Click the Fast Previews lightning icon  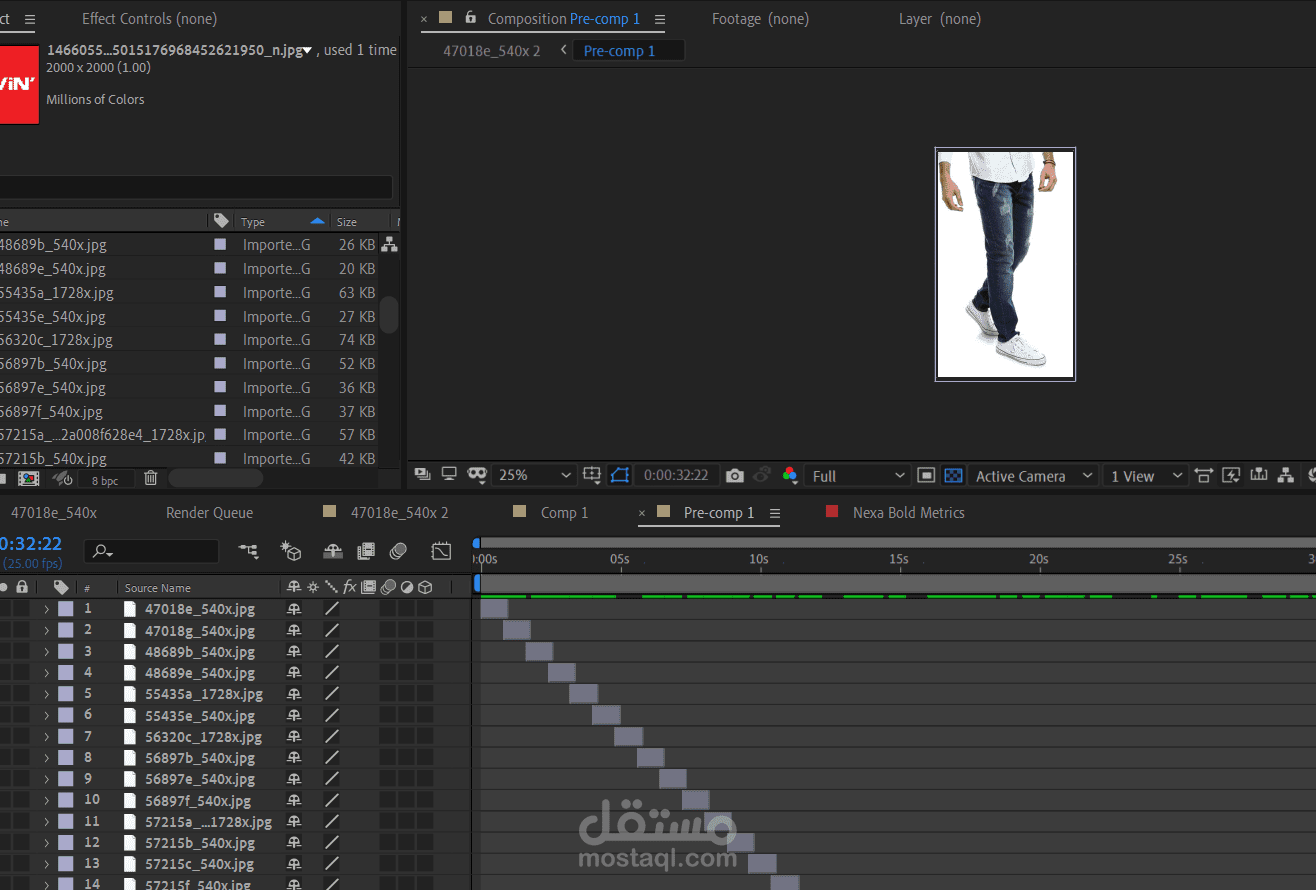click(1231, 476)
